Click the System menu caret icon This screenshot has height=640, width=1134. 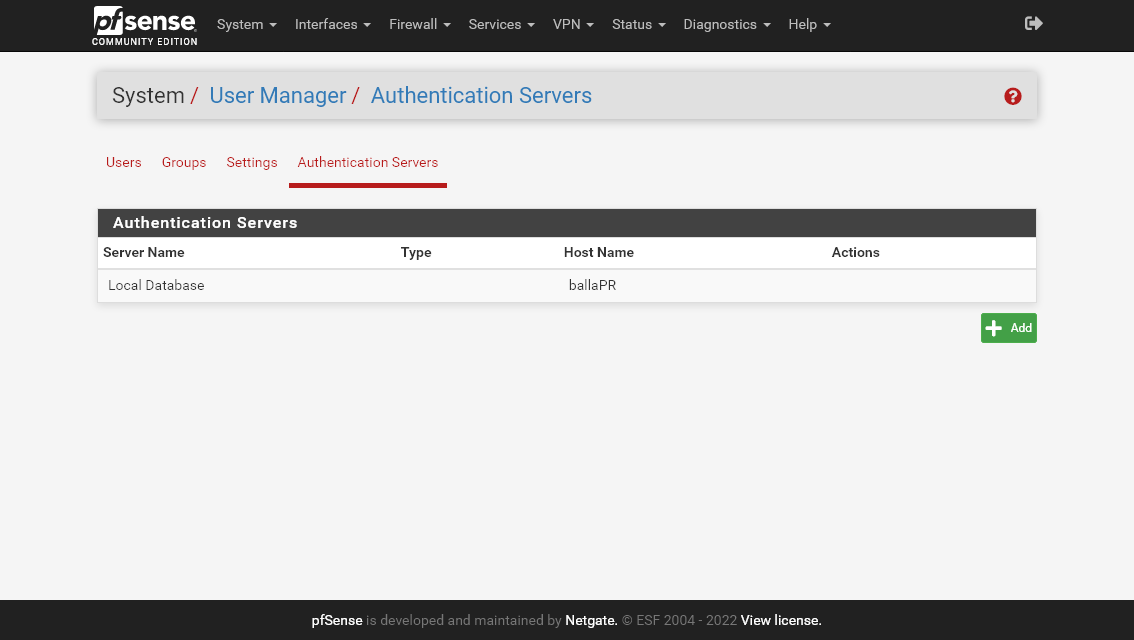tap(272, 24)
